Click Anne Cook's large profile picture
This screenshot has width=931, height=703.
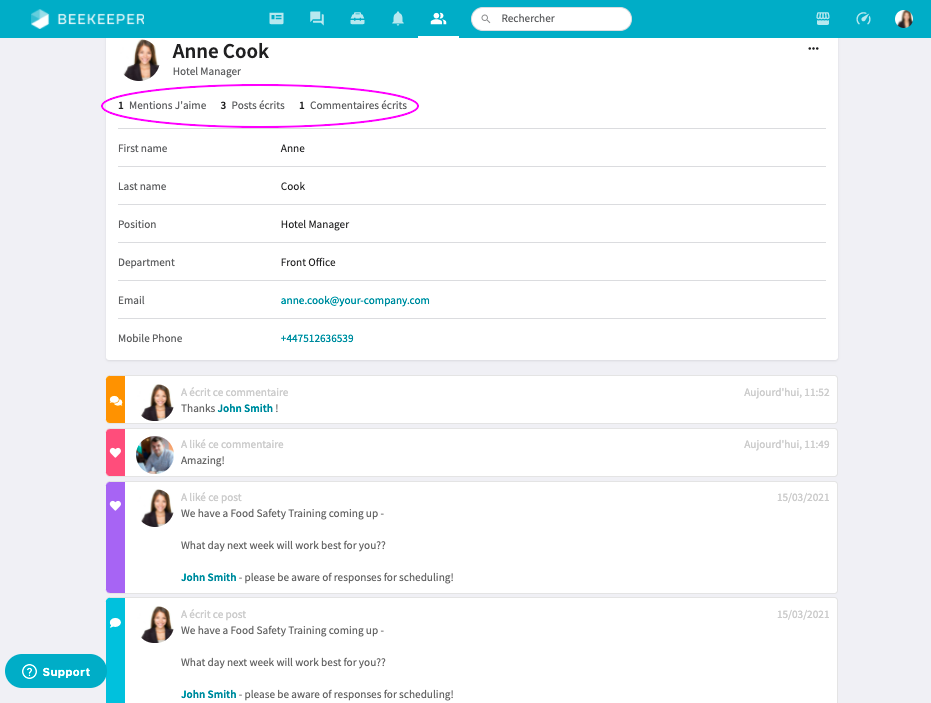(x=141, y=60)
